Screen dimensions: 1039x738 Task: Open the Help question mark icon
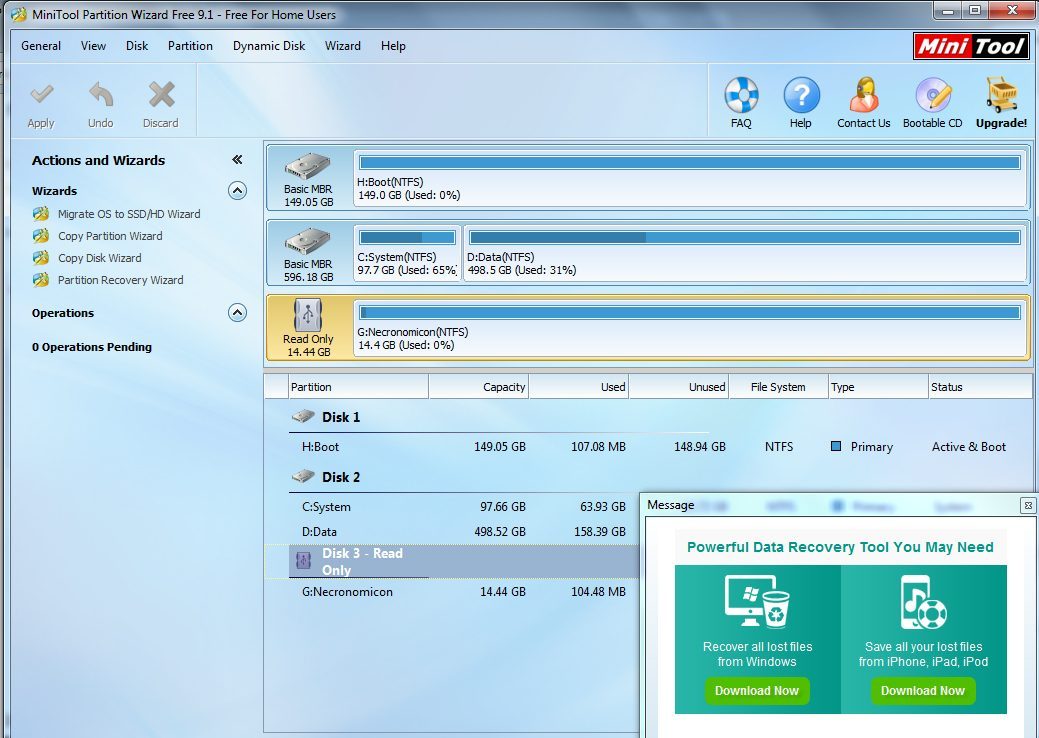click(801, 95)
